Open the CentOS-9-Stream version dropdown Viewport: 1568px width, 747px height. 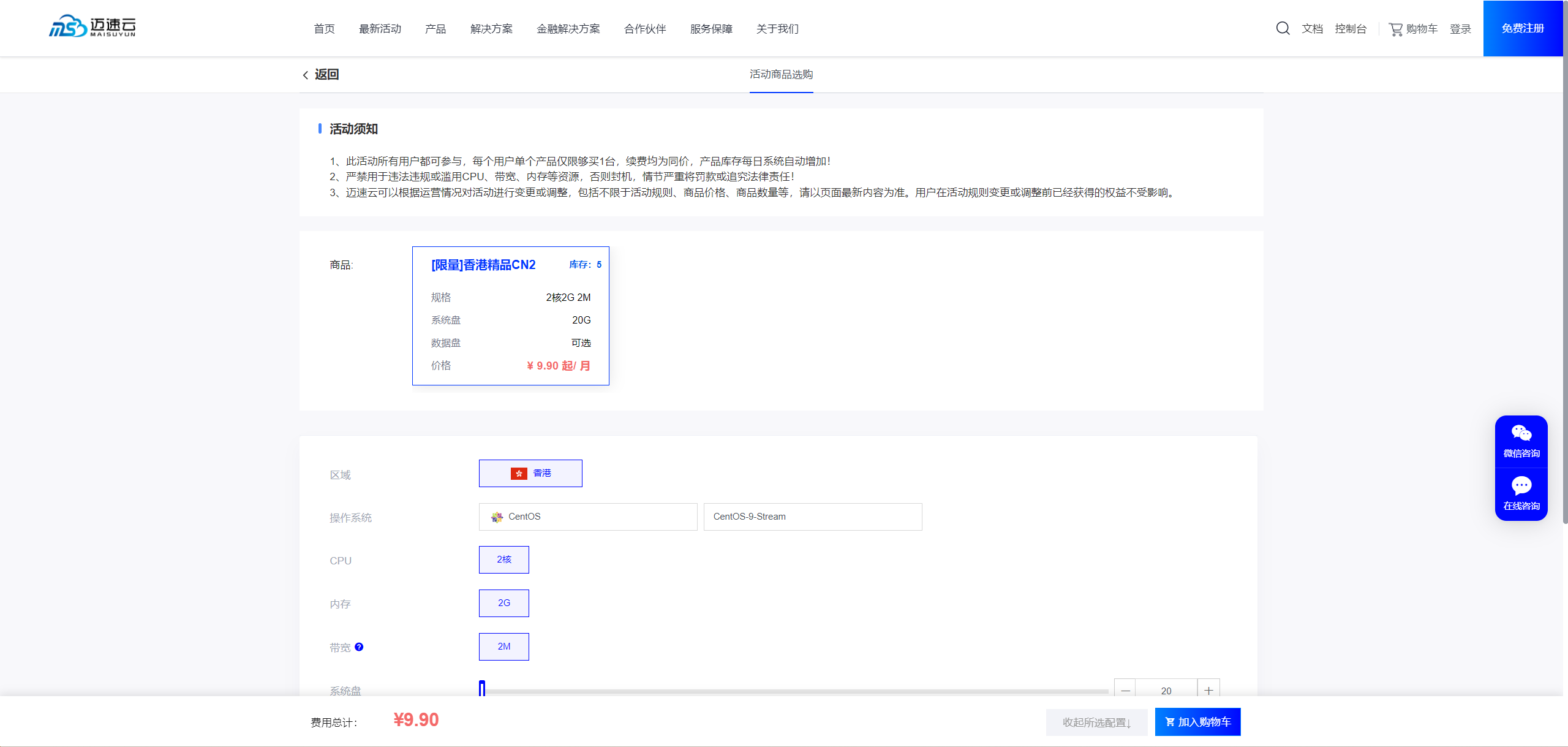click(812, 517)
